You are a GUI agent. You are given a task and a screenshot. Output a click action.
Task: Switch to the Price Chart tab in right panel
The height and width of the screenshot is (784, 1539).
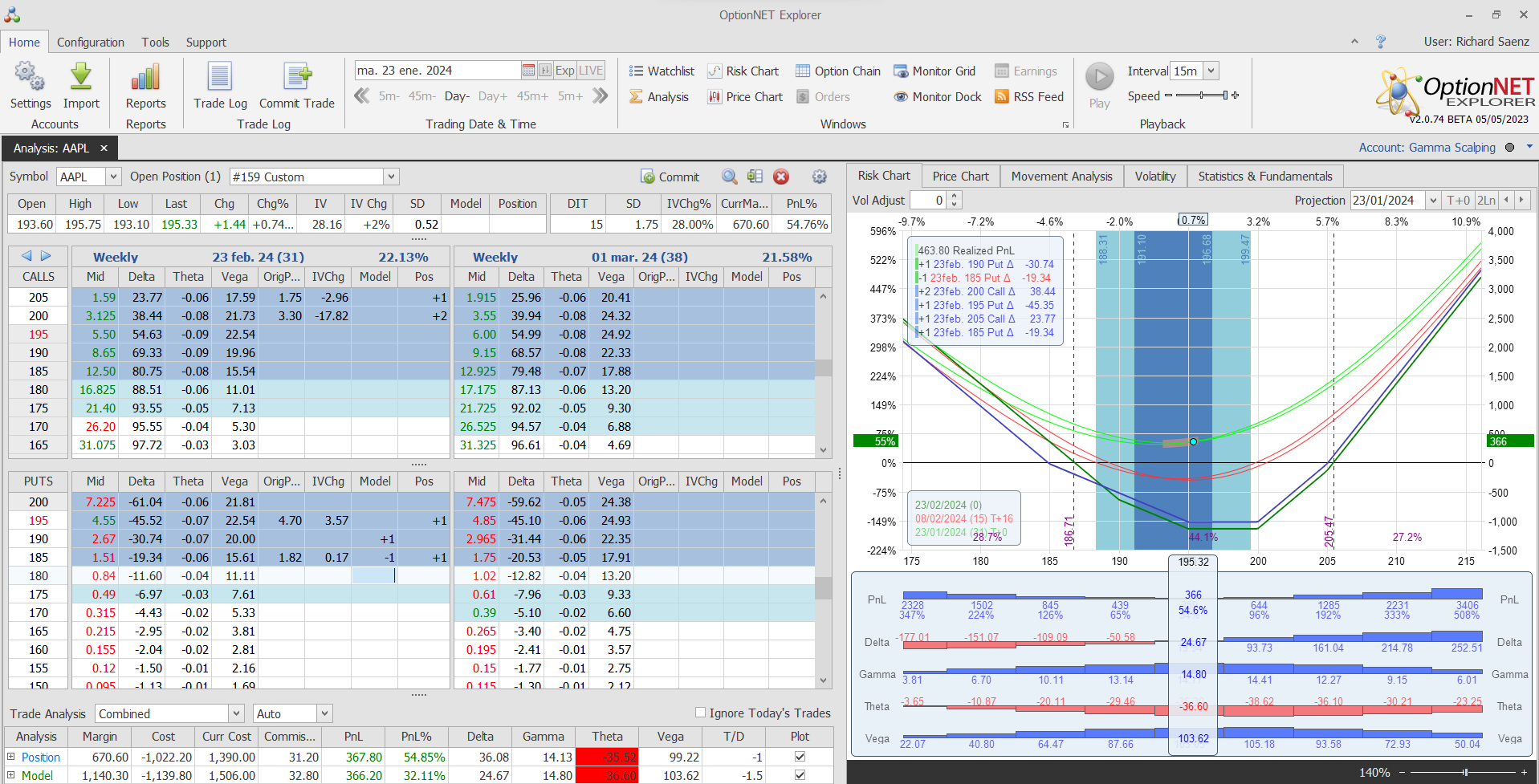pos(960,177)
